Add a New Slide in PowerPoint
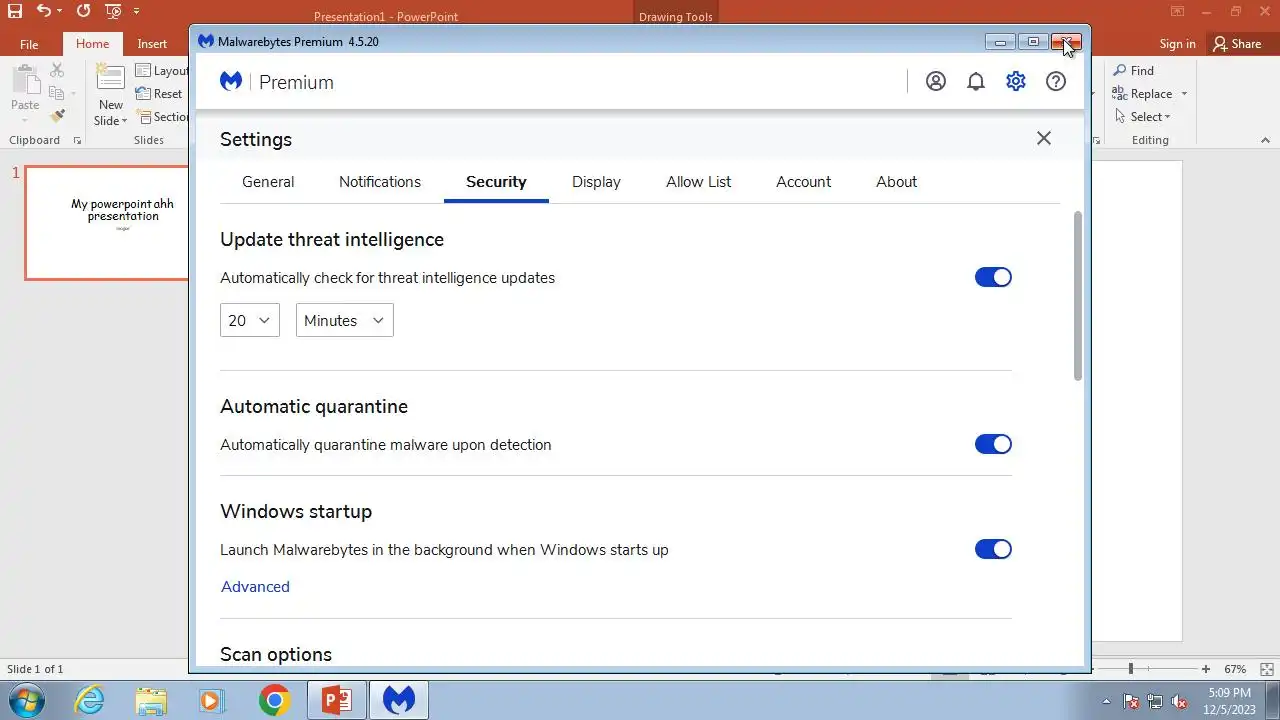The width and height of the screenshot is (1280, 720). [110, 79]
